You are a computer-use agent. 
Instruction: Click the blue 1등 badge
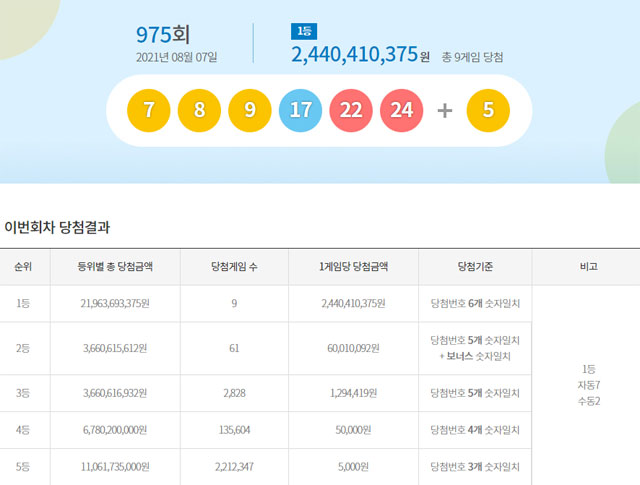coord(304,31)
